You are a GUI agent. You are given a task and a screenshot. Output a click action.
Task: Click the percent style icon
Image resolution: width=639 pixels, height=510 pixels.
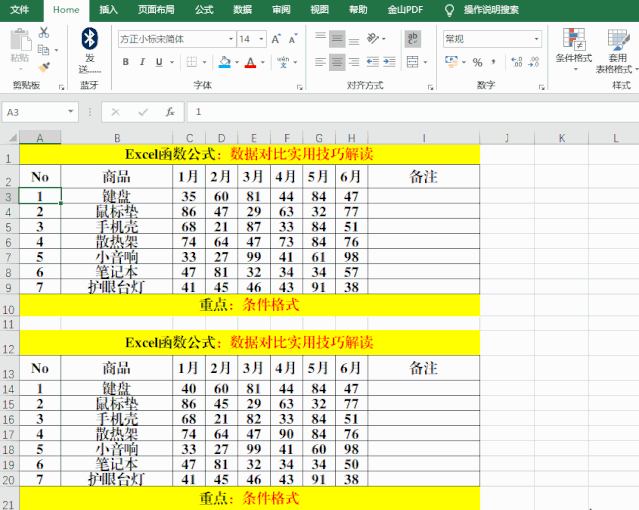point(477,62)
